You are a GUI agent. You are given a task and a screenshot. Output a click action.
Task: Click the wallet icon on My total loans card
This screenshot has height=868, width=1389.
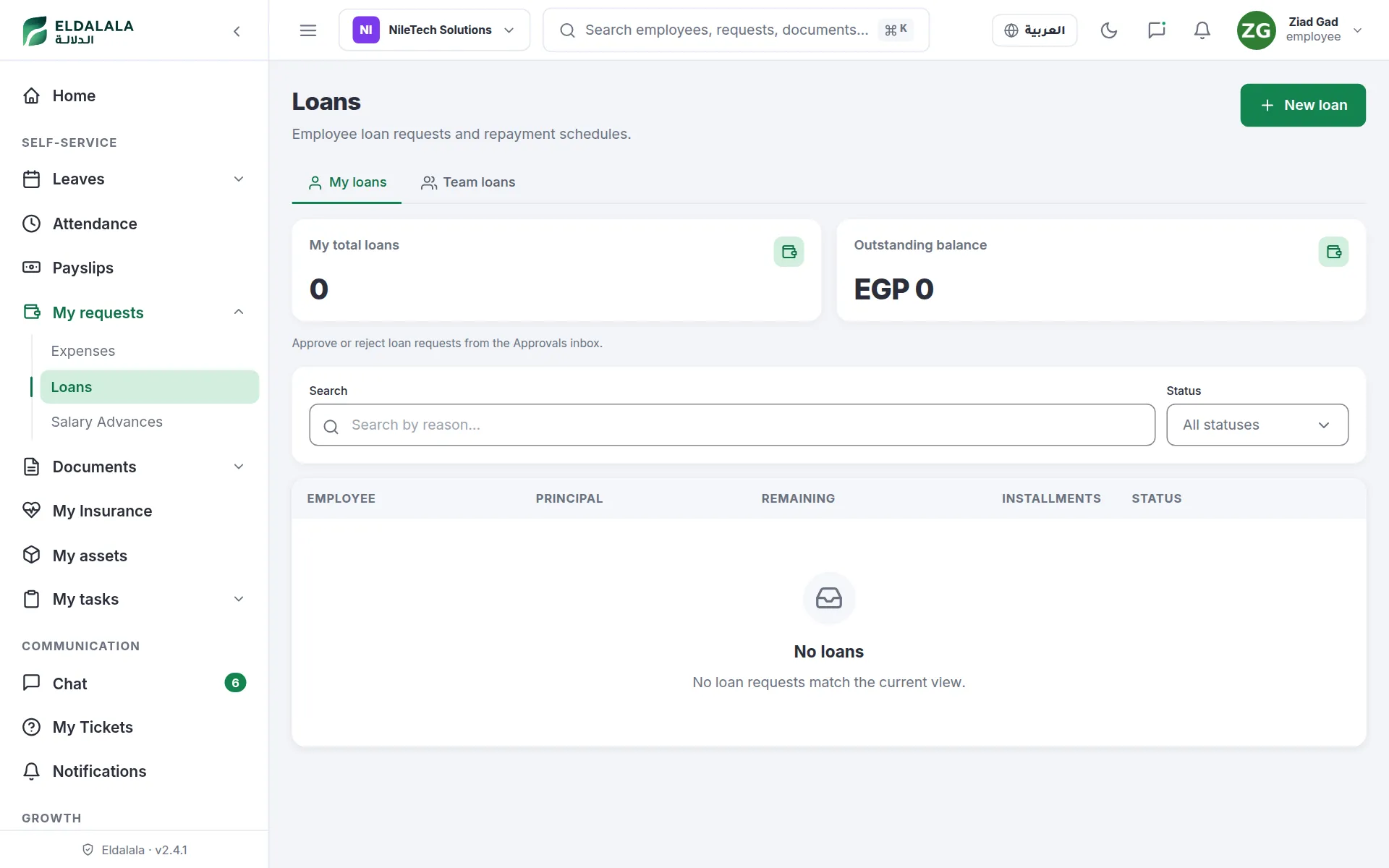click(x=789, y=252)
